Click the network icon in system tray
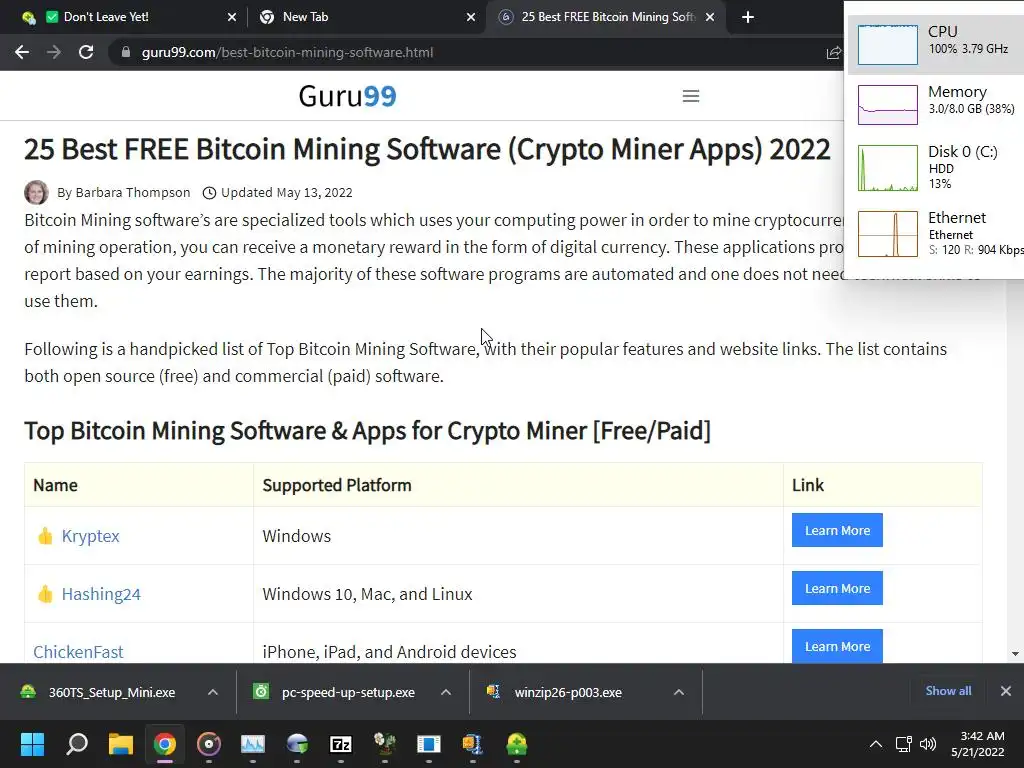This screenshot has height=768, width=1024. click(904, 744)
